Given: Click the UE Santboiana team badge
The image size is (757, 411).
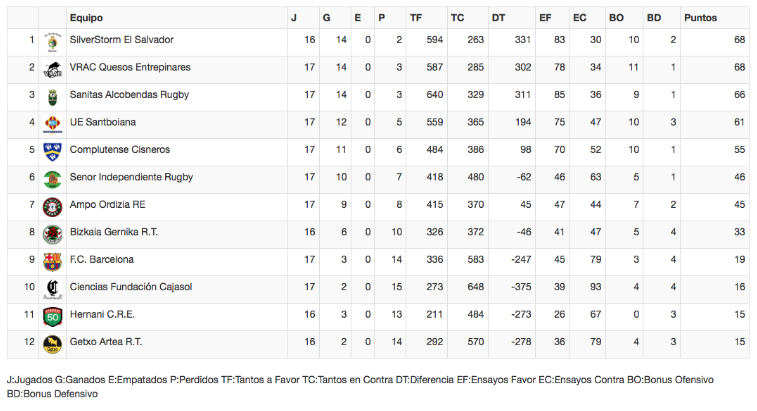Looking at the screenshot, I should (53, 125).
